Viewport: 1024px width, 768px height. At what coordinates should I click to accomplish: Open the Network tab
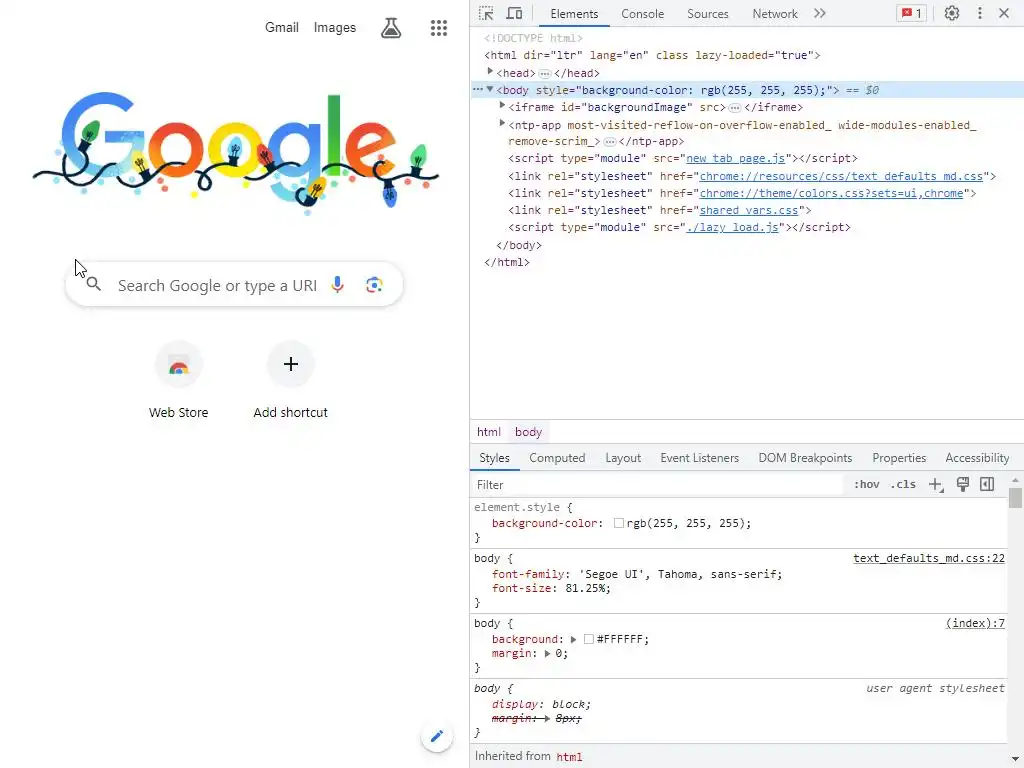(775, 14)
